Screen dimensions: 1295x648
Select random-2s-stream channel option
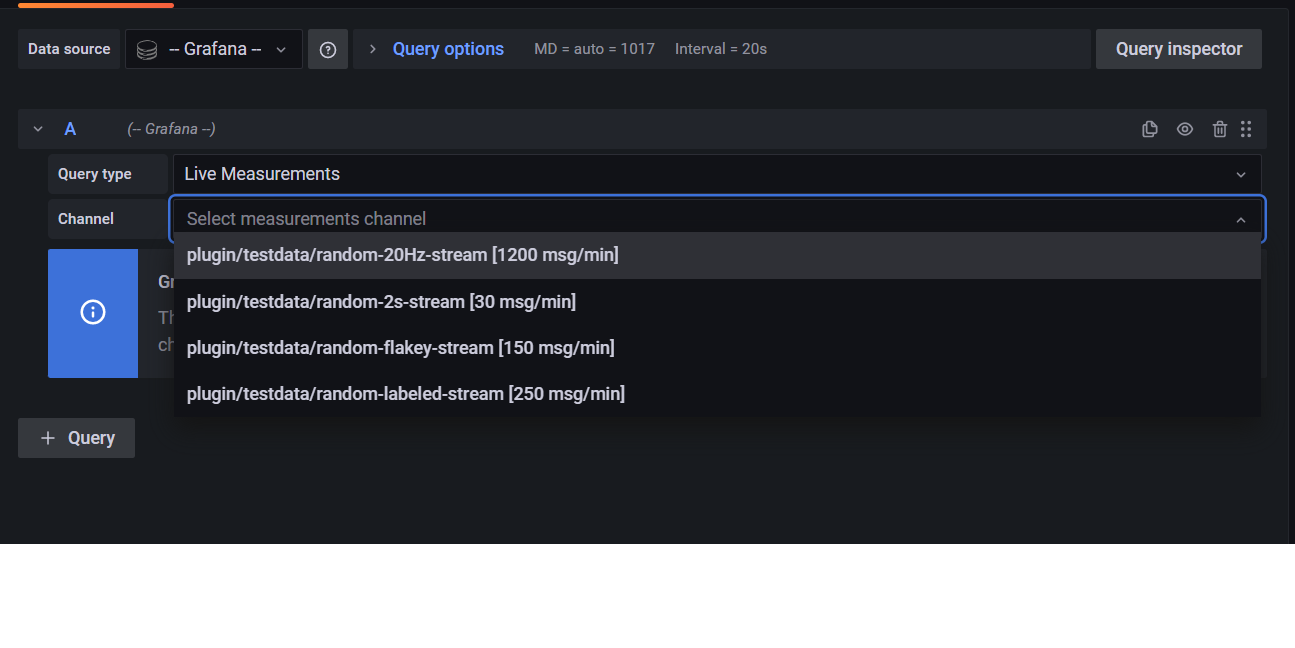(x=717, y=301)
